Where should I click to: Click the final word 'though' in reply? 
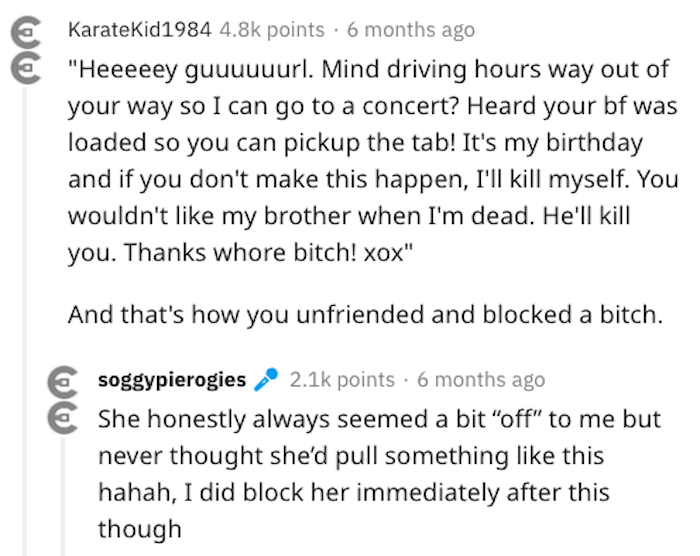140,529
